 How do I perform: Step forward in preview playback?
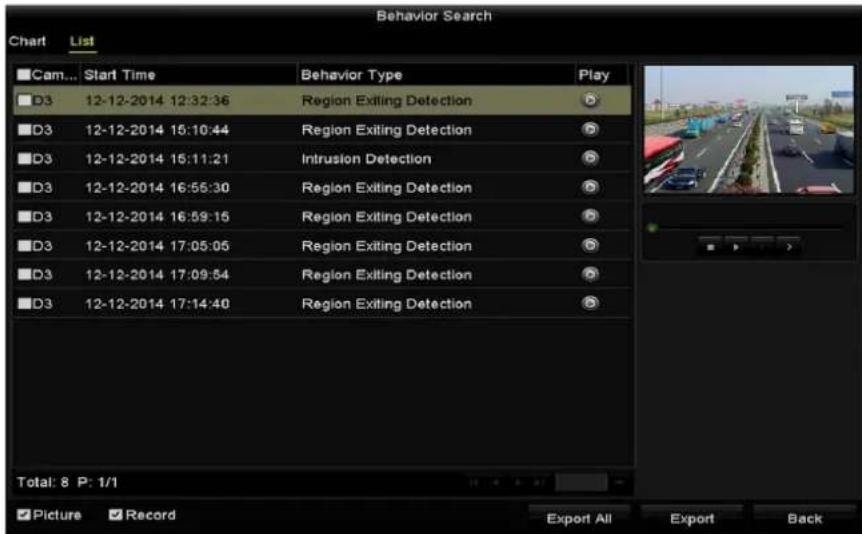[789, 247]
